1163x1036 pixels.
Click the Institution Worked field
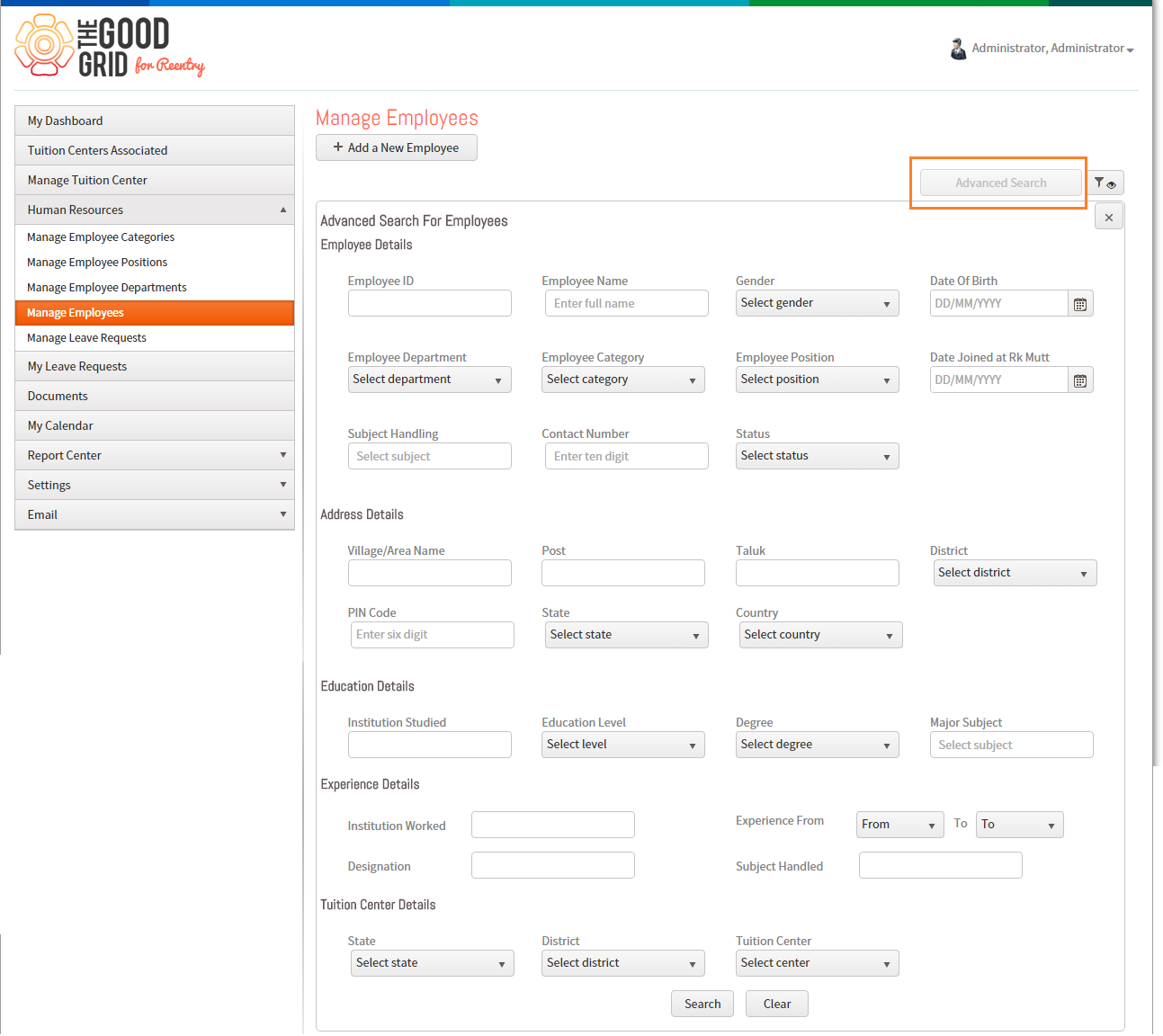coord(552,825)
